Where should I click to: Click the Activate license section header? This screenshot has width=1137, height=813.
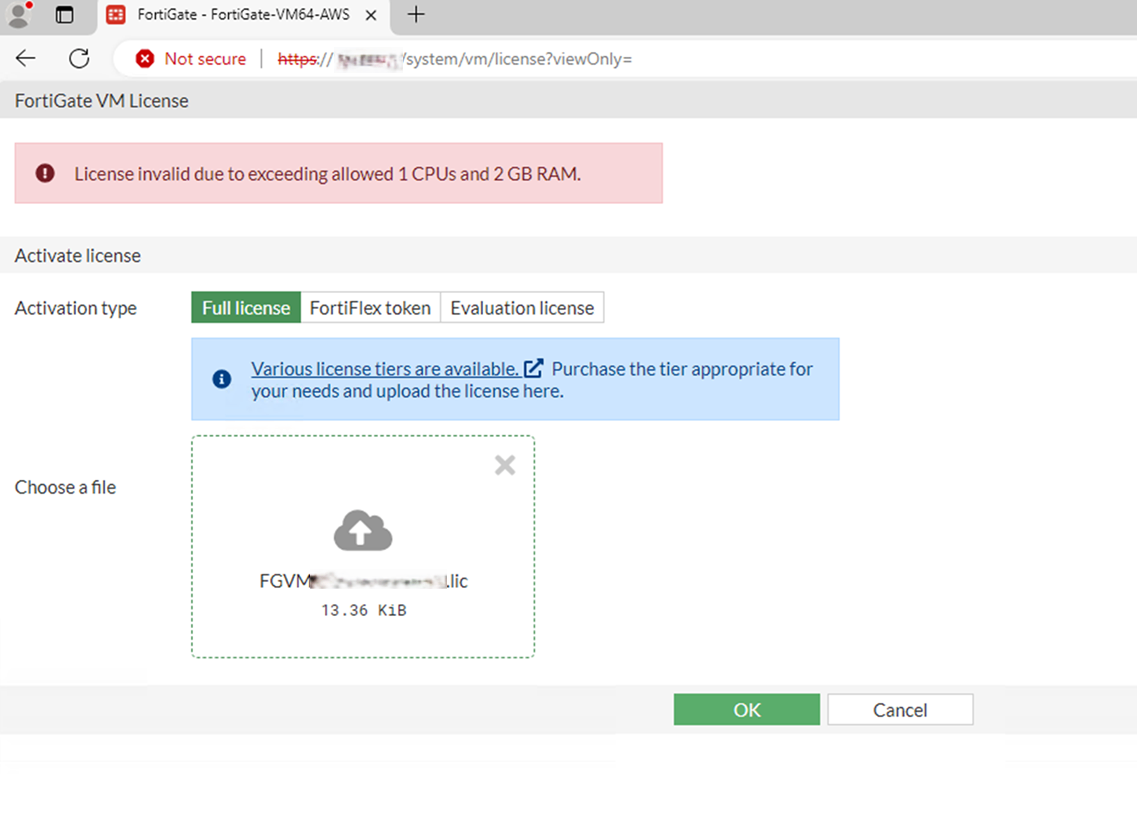click(78, 255)
